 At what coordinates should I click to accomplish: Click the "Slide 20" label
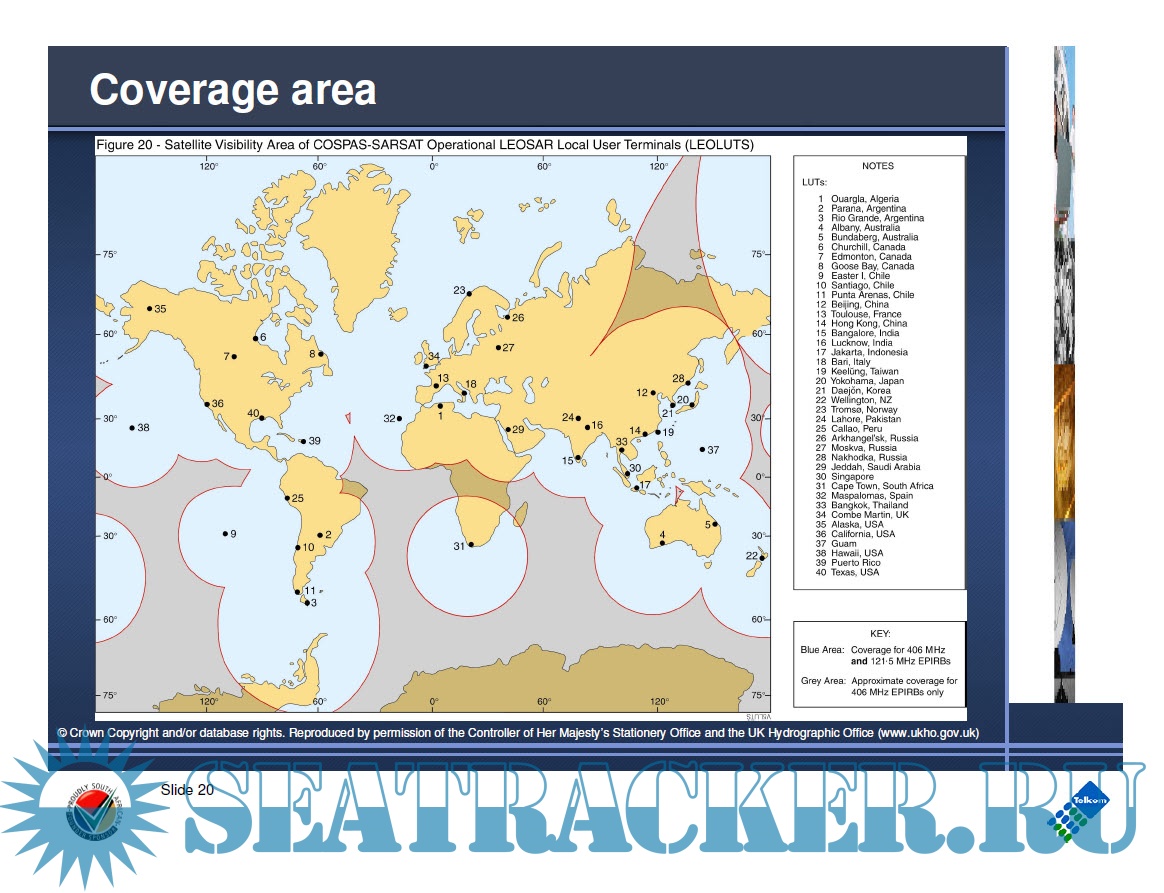pos(187,790)
